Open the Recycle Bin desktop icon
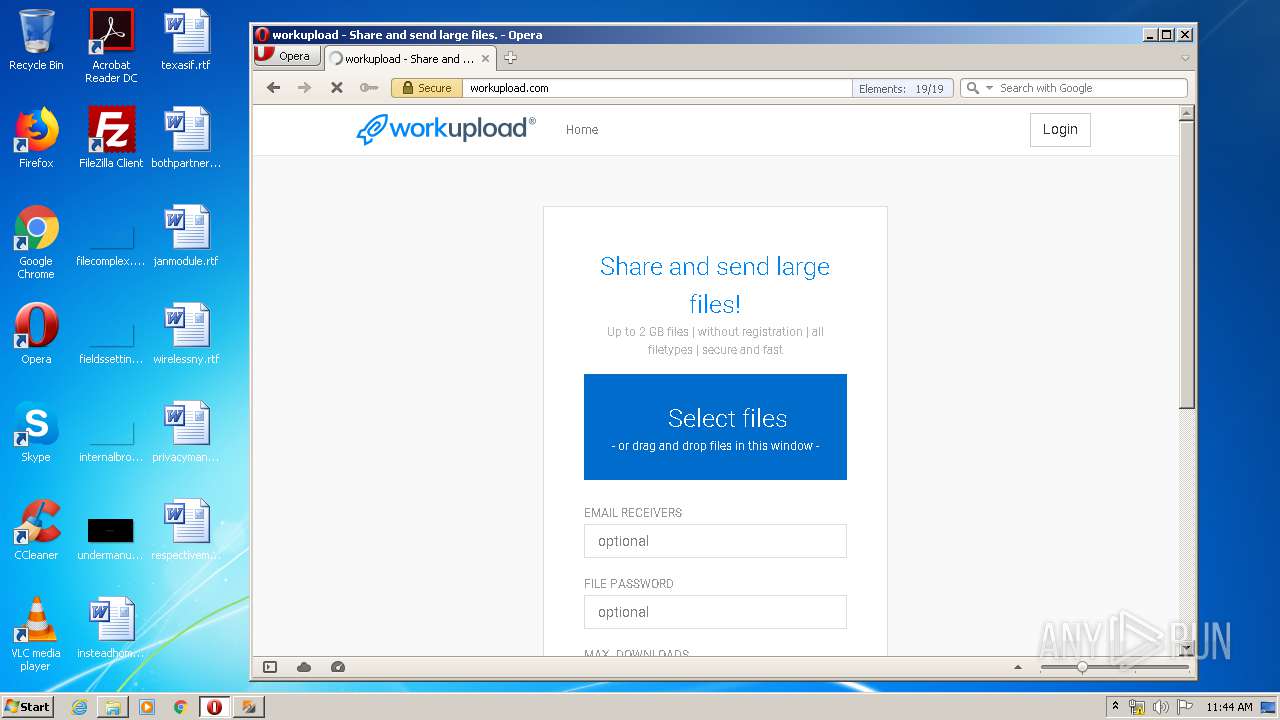The height and width of the screenshot is (720, 1280). coord(36,40)
